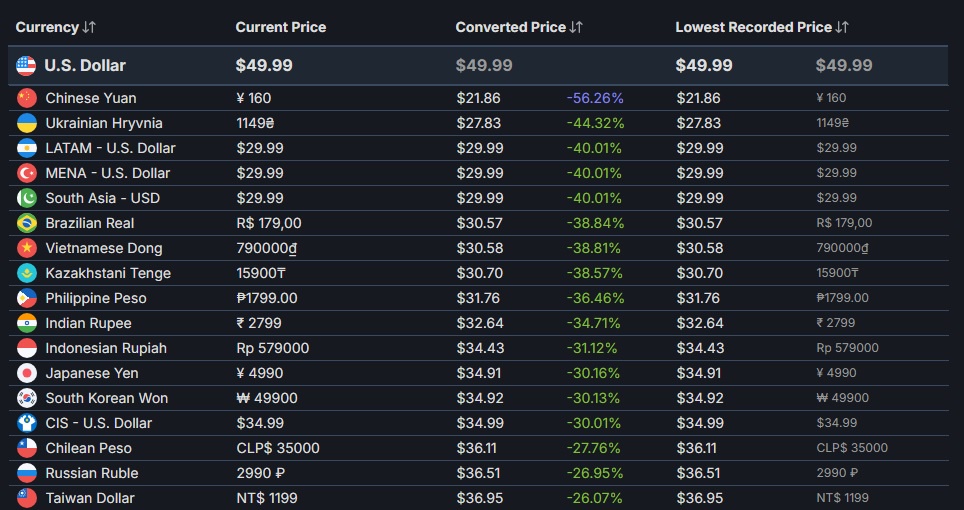This screenshot has height=510, width=964.
Task: Click the Current Price column header
Action: tap(280, 27)
